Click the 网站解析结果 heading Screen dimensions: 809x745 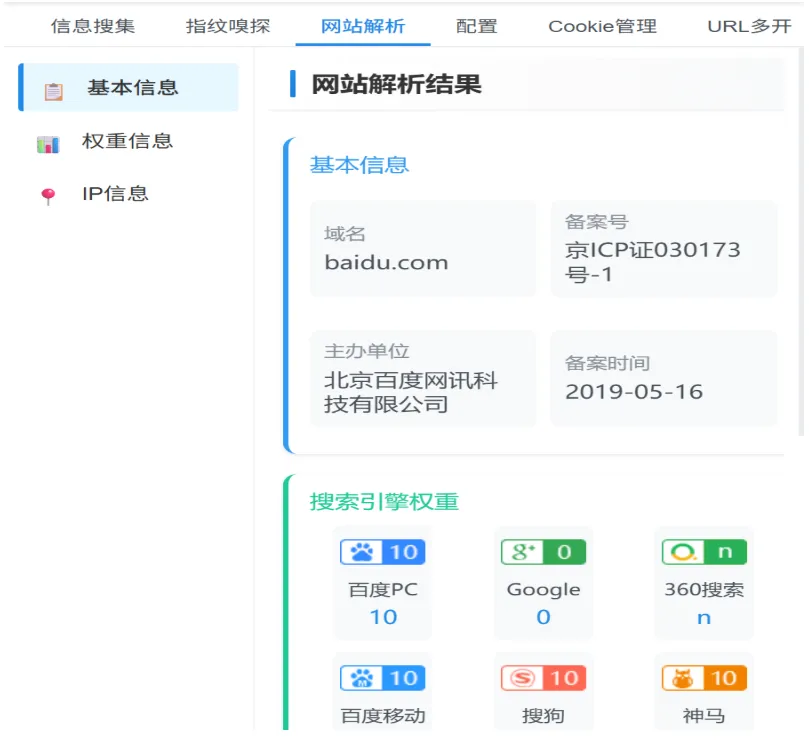(x=396, y=84)
